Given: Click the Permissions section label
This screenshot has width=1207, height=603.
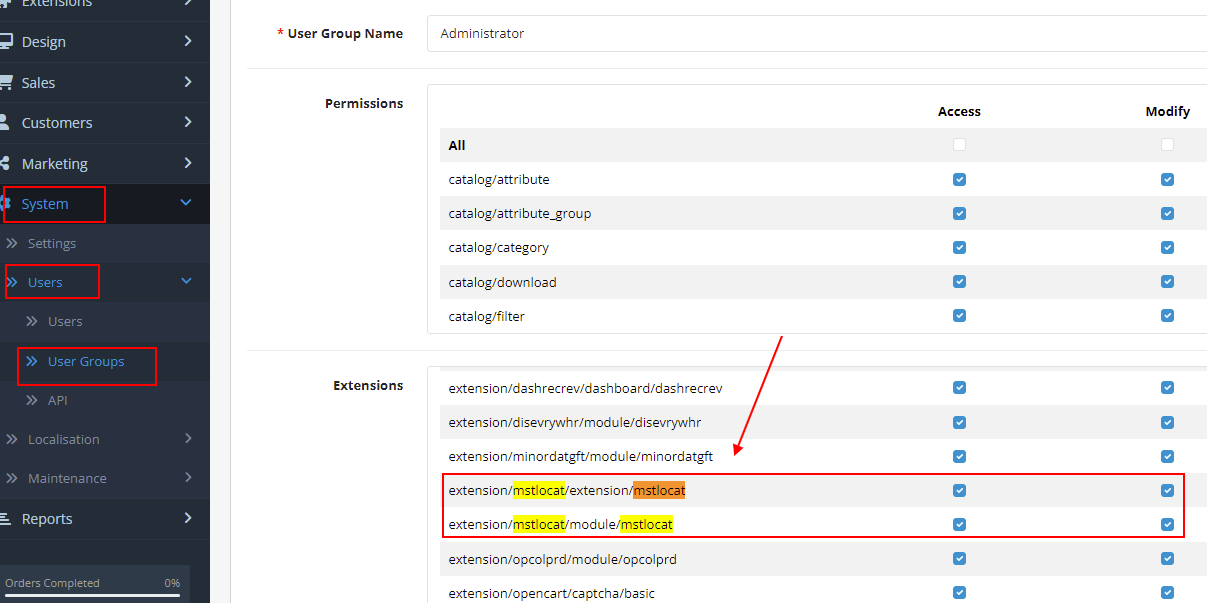Looking at the screenshot, I should 364,103.
